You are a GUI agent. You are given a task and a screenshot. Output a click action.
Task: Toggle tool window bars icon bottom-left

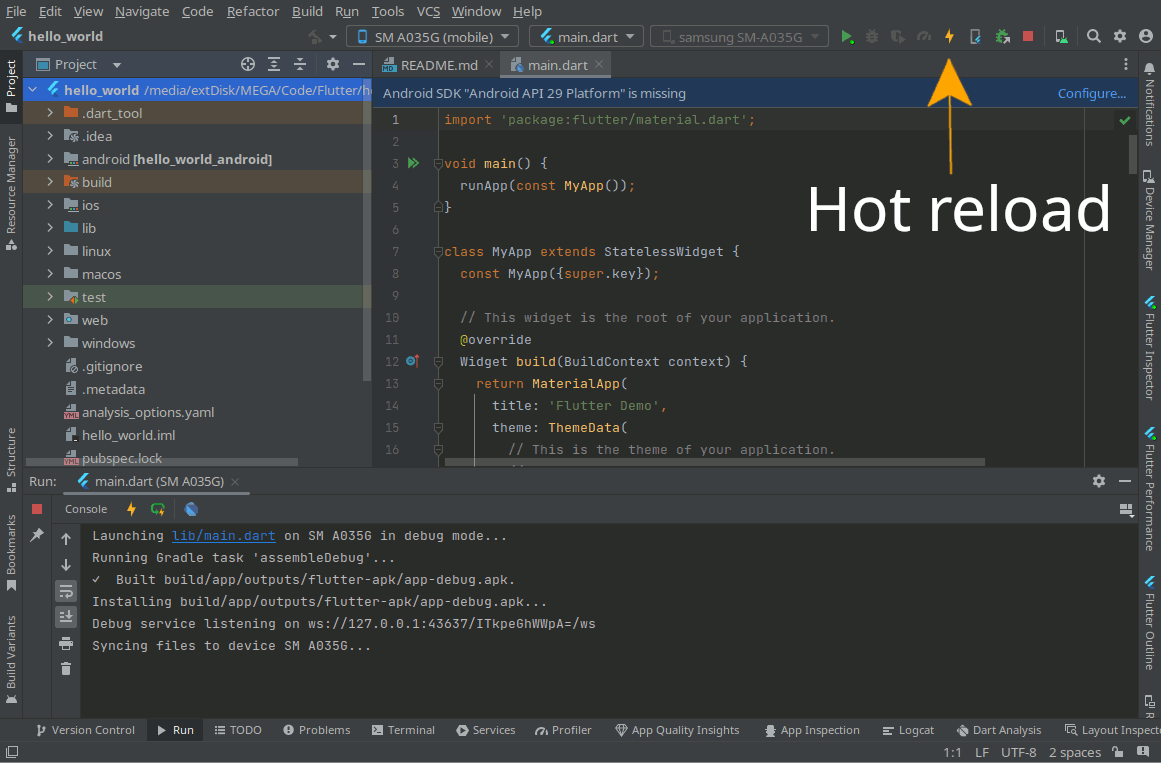pos(12,753)
